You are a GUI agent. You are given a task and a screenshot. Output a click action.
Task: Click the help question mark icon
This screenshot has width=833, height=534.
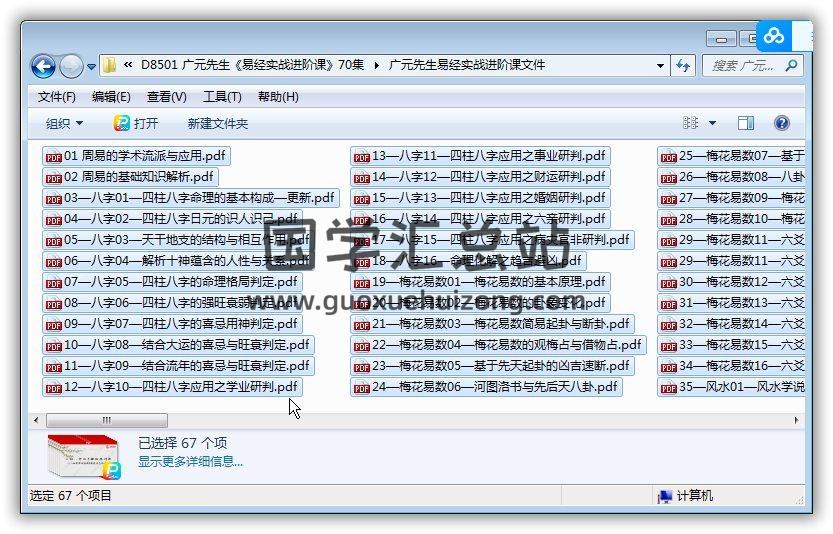pos(782,123)
